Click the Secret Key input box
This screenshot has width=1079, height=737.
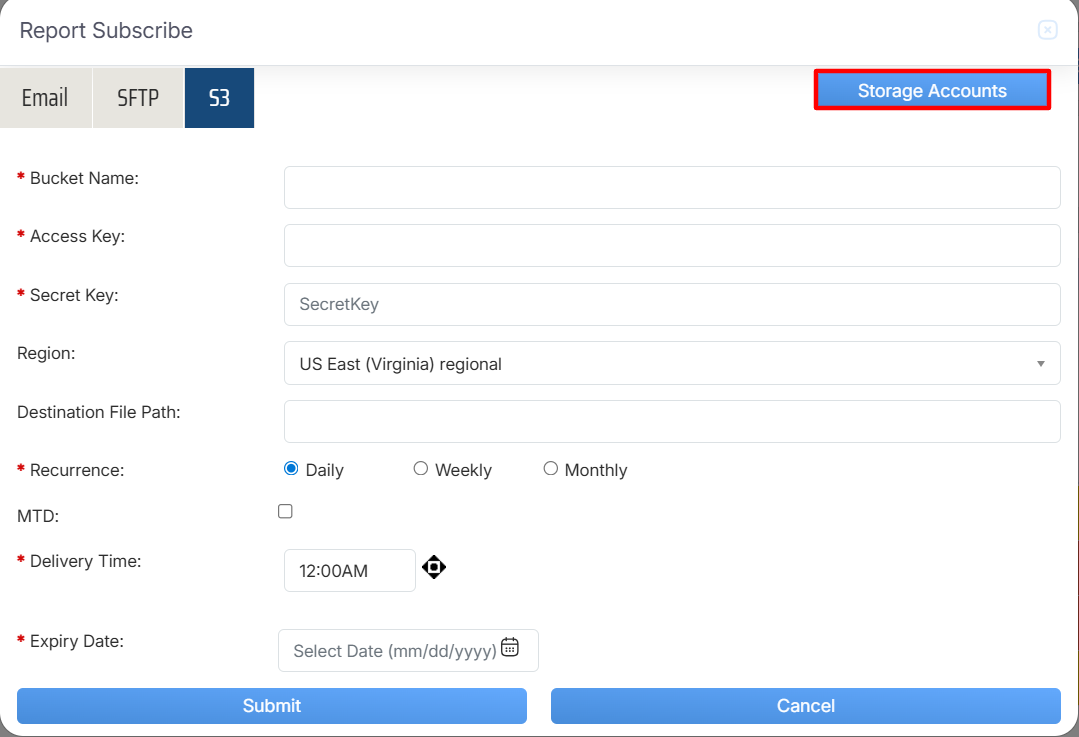point(671,305)
